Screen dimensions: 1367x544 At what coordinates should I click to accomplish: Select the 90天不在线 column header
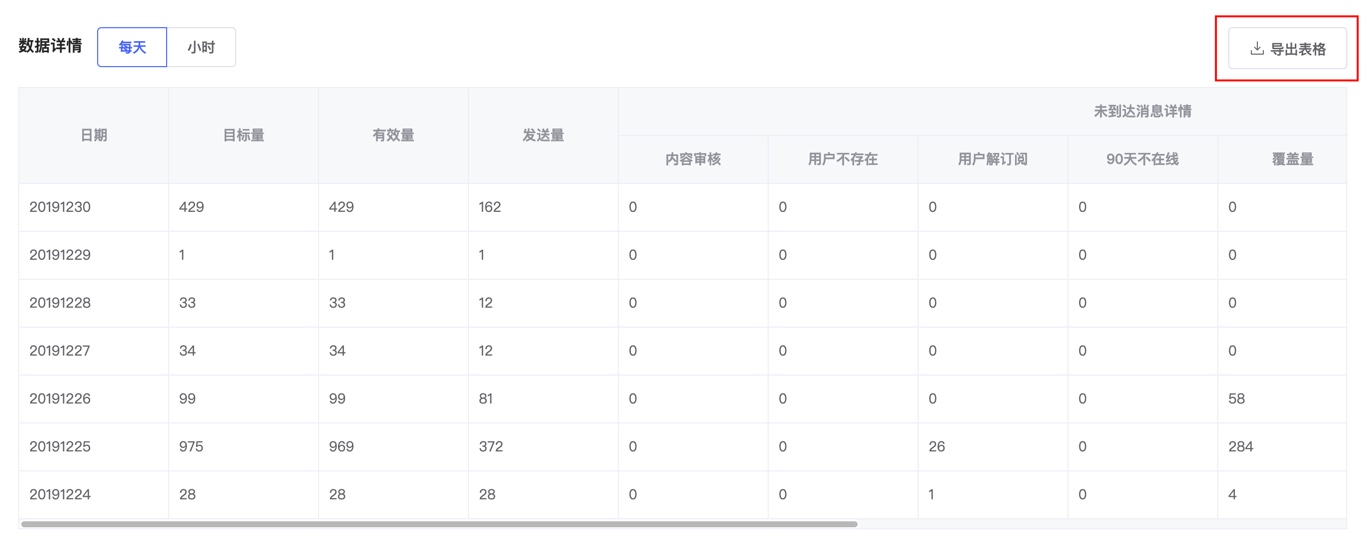pos(1142,159)
